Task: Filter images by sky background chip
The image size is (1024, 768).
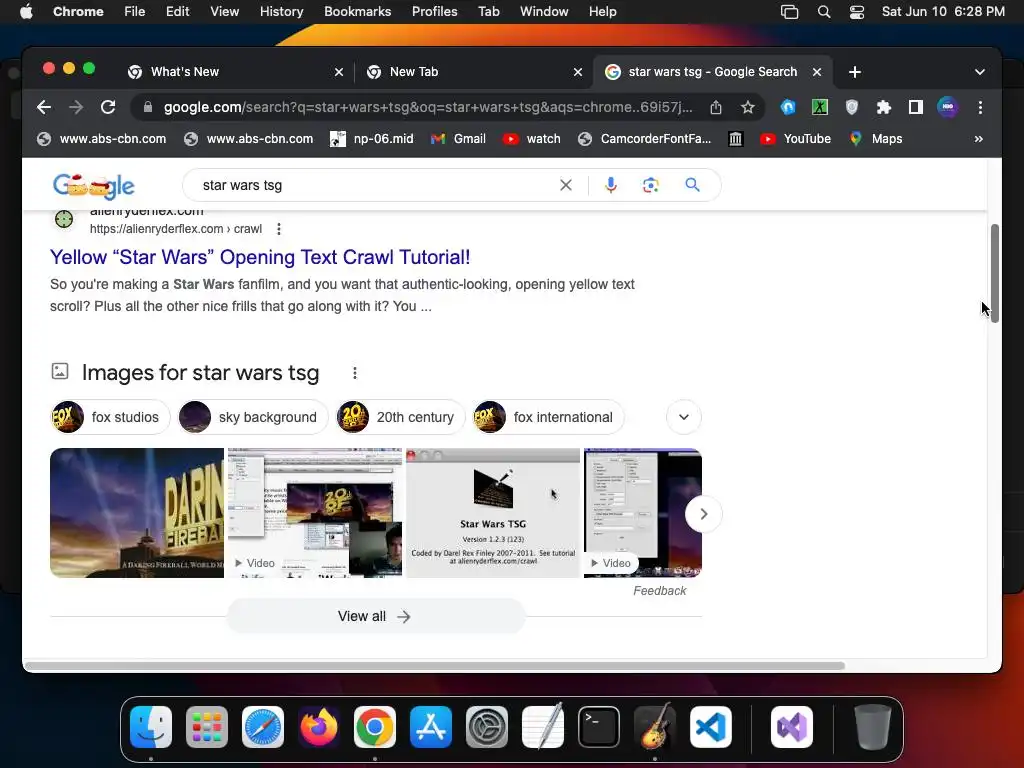Action: [253, 417]
